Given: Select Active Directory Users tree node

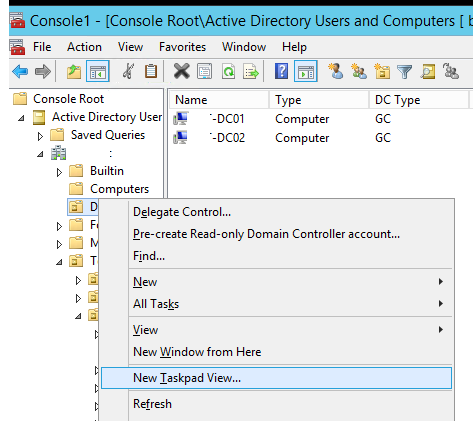Looking at the screenshot, I should [x=107, y=117].
